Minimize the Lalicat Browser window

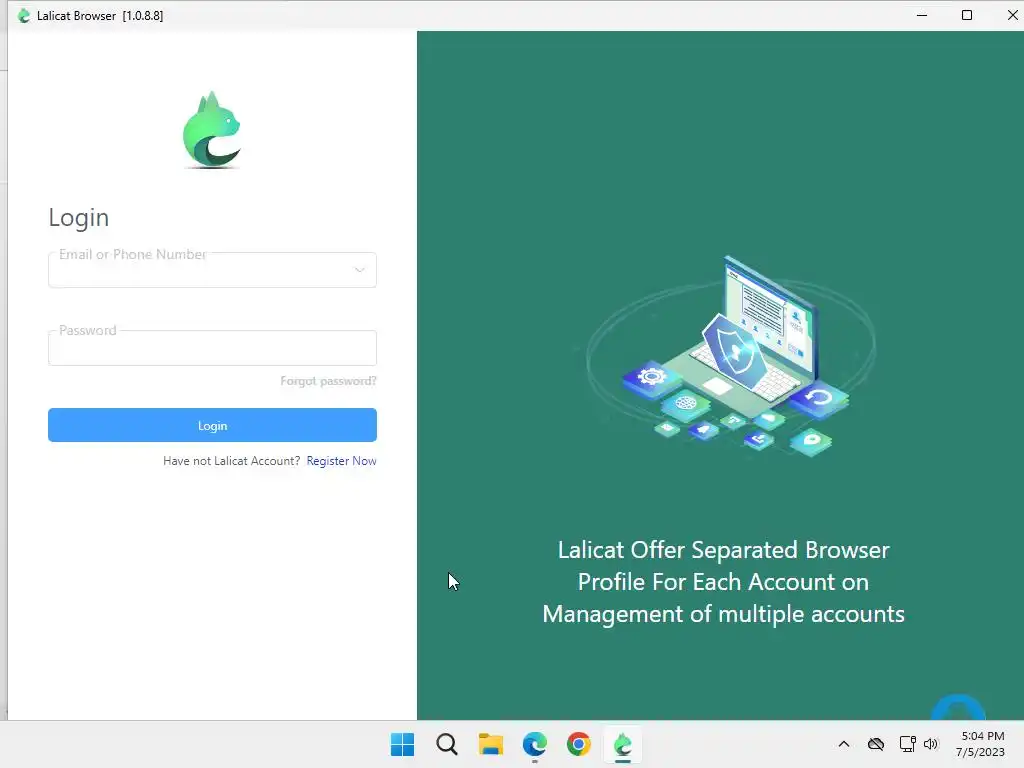pyautogui.click(x=922, y=15)
